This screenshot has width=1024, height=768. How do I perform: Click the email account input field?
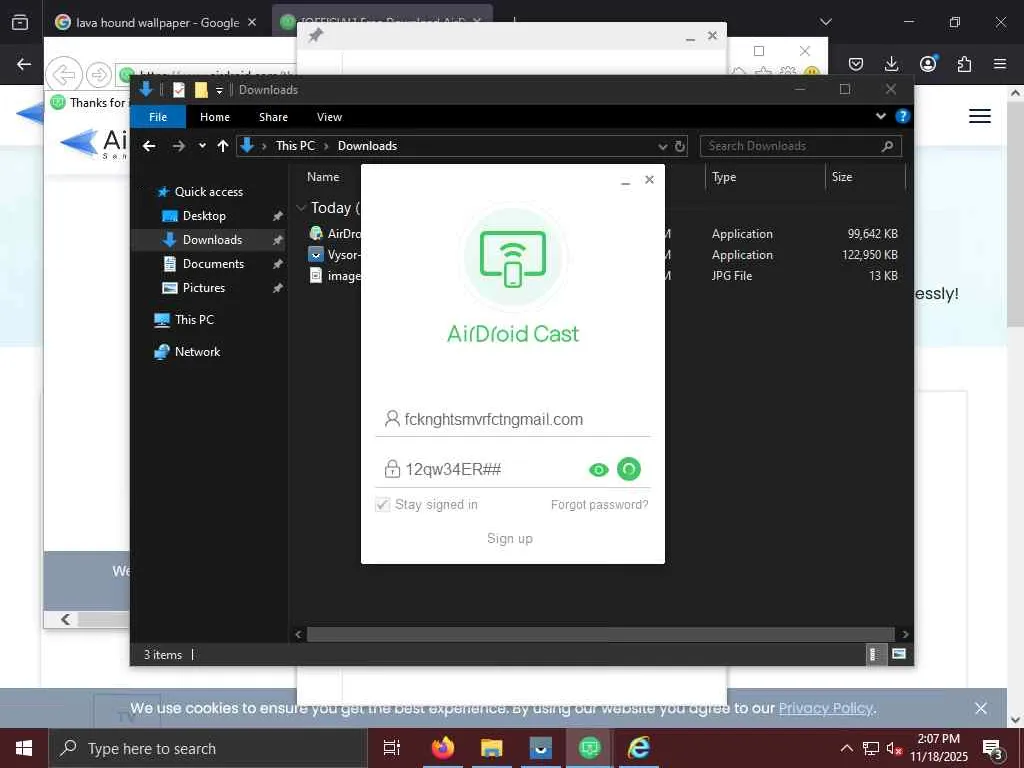(x=513, y=419)
